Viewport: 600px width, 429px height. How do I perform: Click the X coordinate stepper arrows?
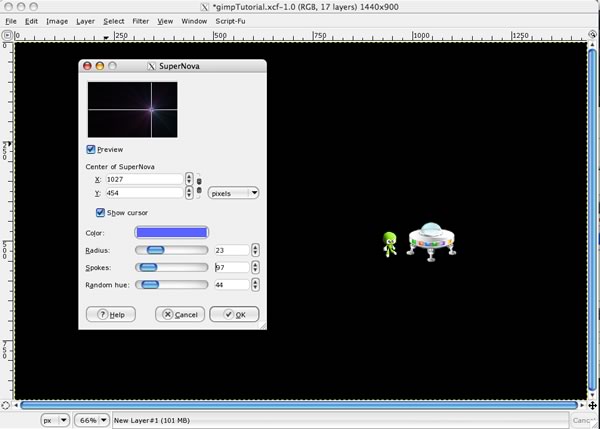click(190, 179)
